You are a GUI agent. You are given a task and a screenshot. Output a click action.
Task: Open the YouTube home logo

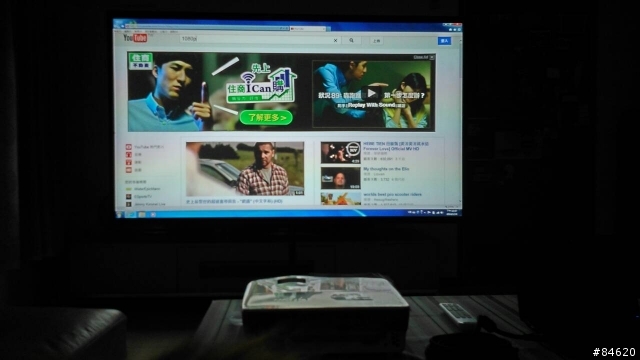pyautogui.click(x=135, y=38)
